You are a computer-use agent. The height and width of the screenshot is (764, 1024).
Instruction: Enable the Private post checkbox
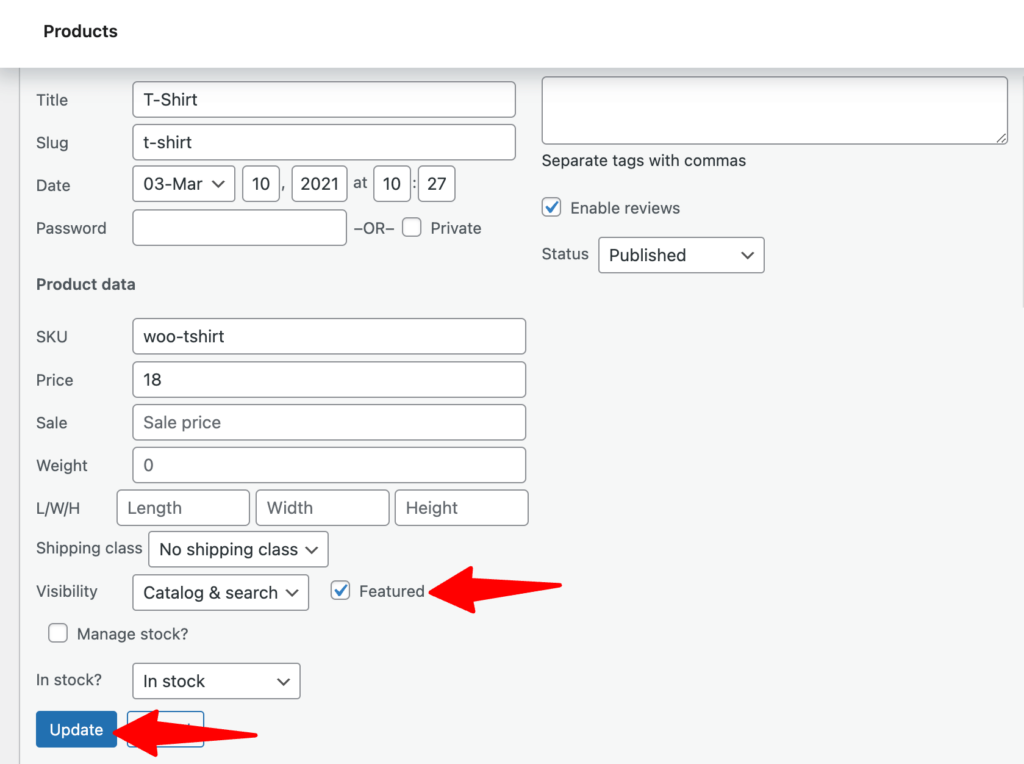[x=411, y=227]
